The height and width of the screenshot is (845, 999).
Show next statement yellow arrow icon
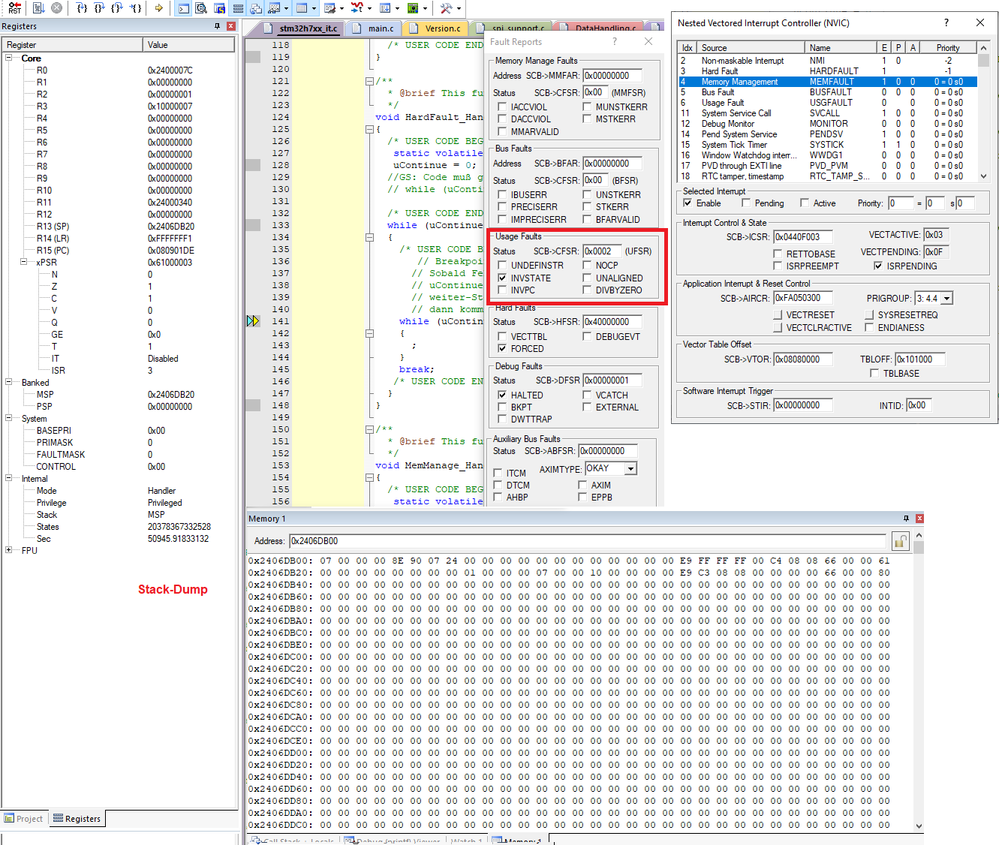point(159,8)
